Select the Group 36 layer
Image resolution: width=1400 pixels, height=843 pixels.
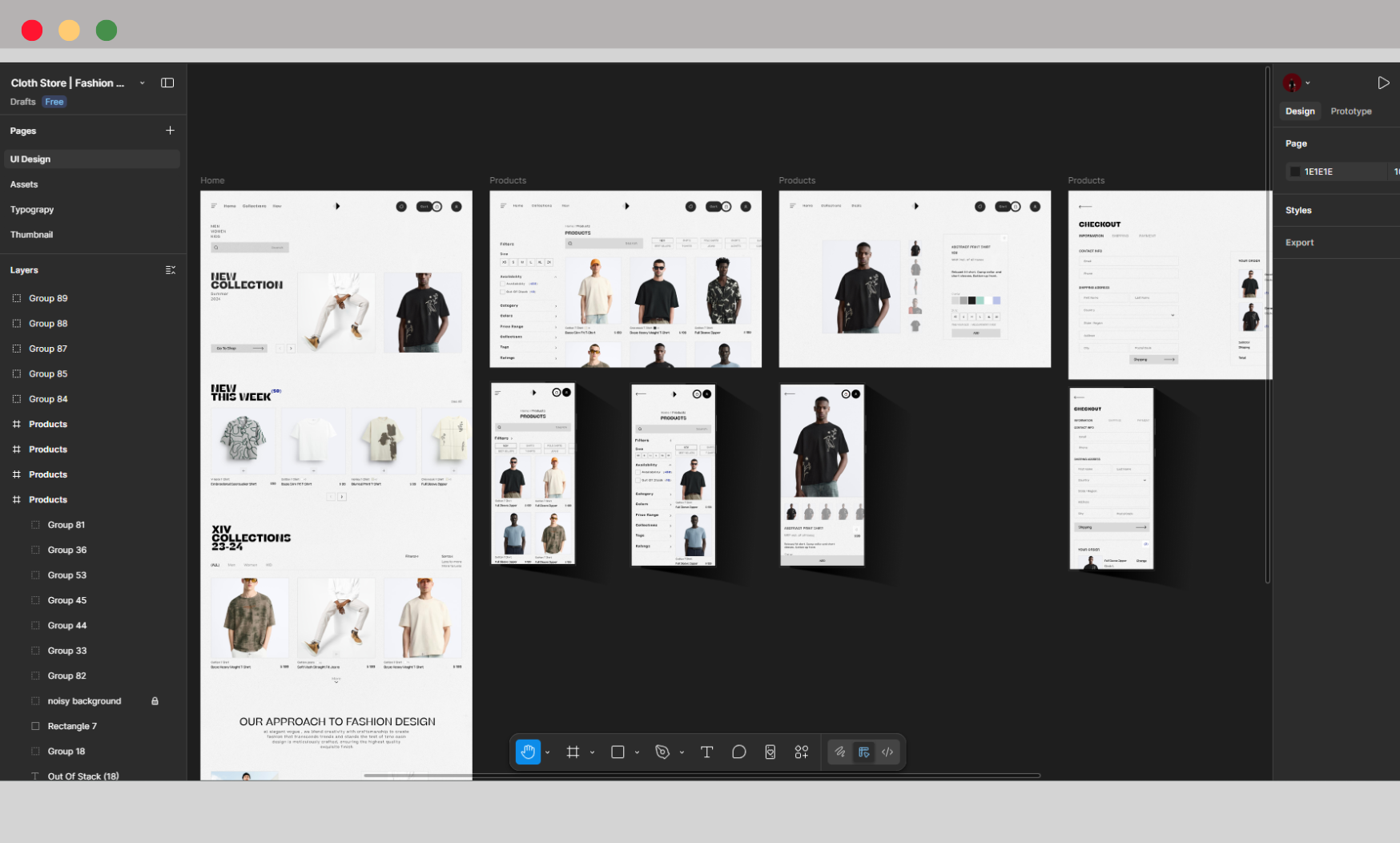[x=66, y=550]
